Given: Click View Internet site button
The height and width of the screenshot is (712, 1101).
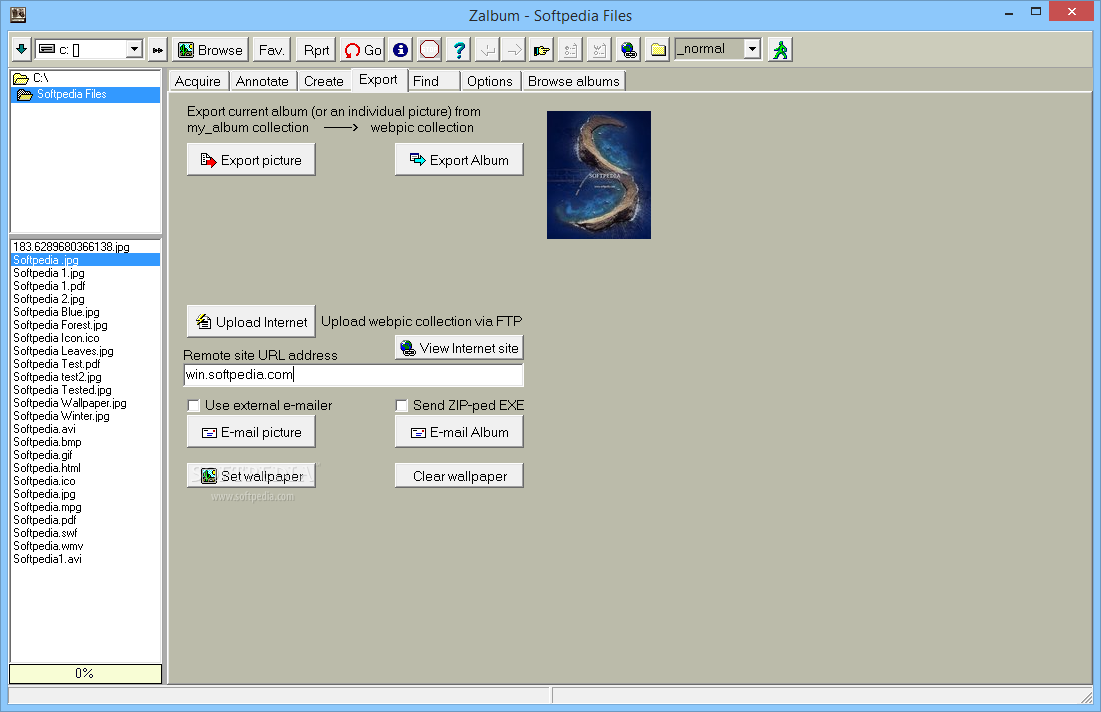Looking at the screenshot, I should (x=459, y=348).
